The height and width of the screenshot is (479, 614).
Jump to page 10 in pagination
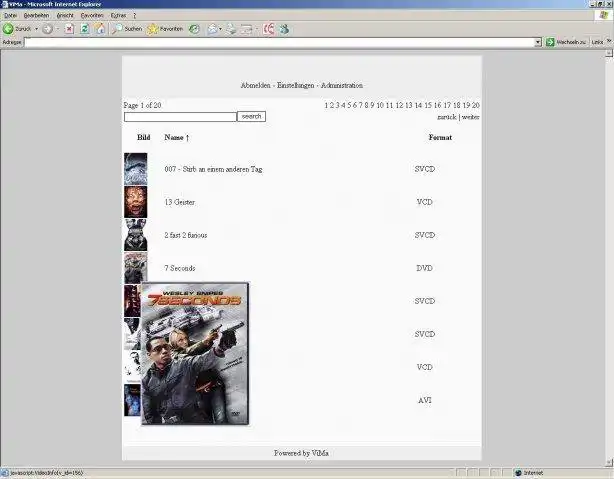[x=380, y=105]
